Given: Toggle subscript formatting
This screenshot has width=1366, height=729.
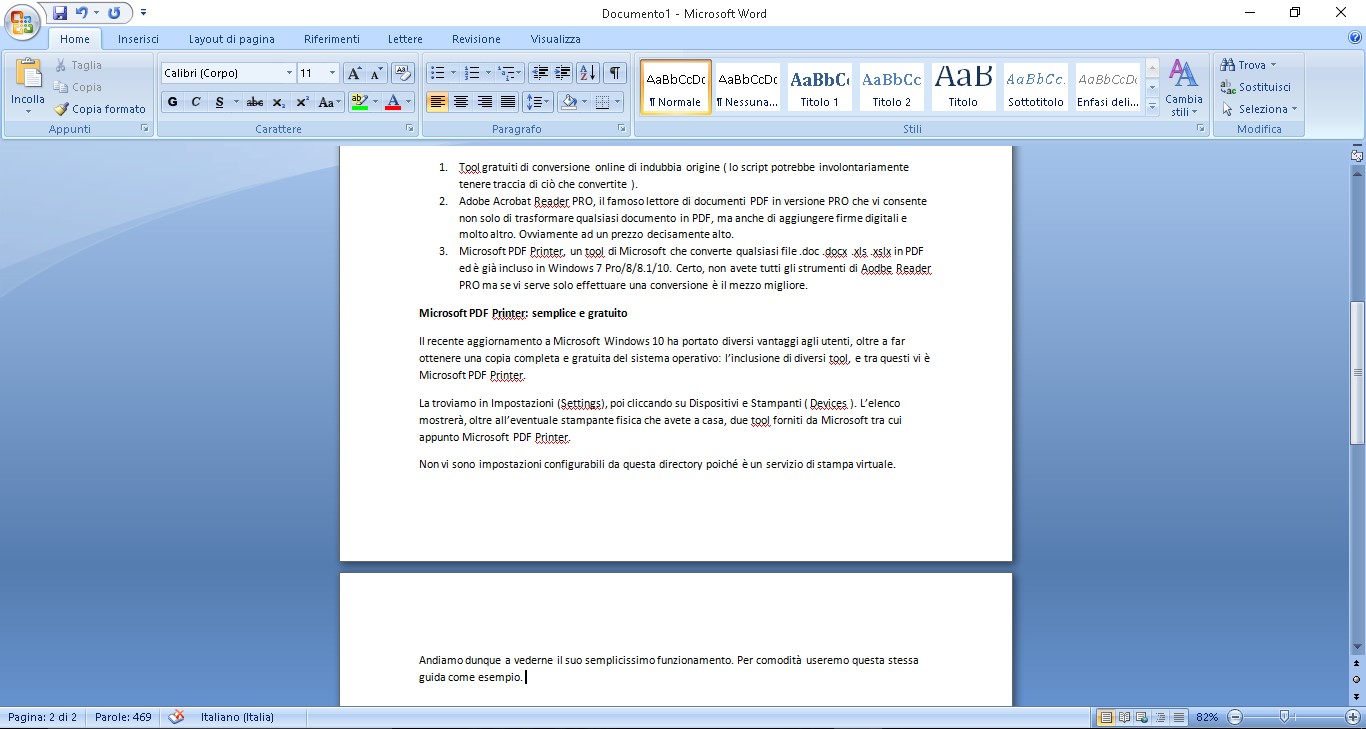Looking at the screenshot, I should click(279, 102).
